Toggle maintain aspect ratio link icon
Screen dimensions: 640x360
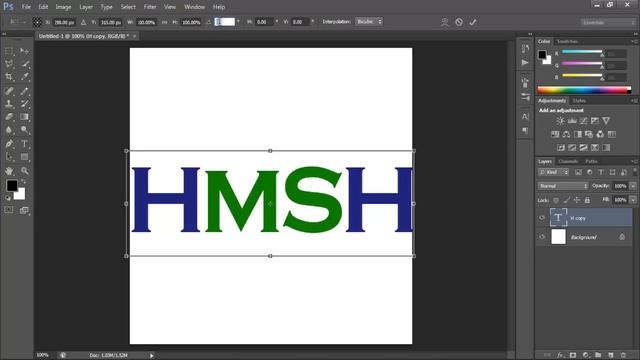pyautogui.click(x=164, y=22)
